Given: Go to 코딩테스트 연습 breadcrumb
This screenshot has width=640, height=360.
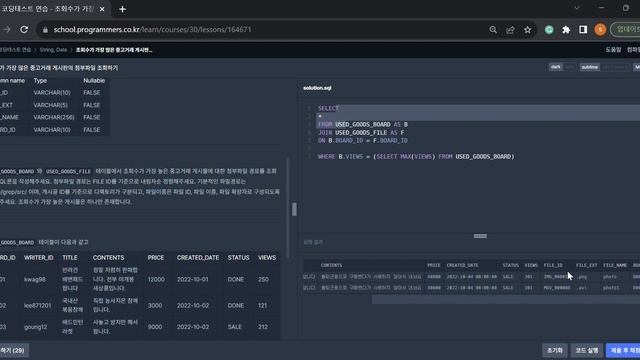Looking at the screenshot, I should (x=15, y=50).
